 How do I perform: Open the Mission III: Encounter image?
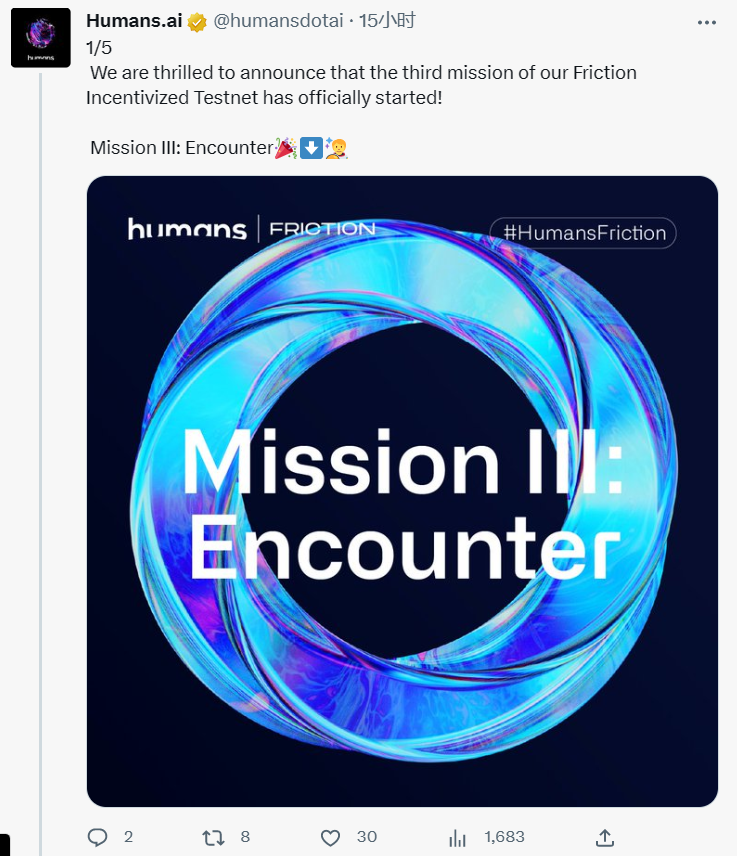click(402, 491)
